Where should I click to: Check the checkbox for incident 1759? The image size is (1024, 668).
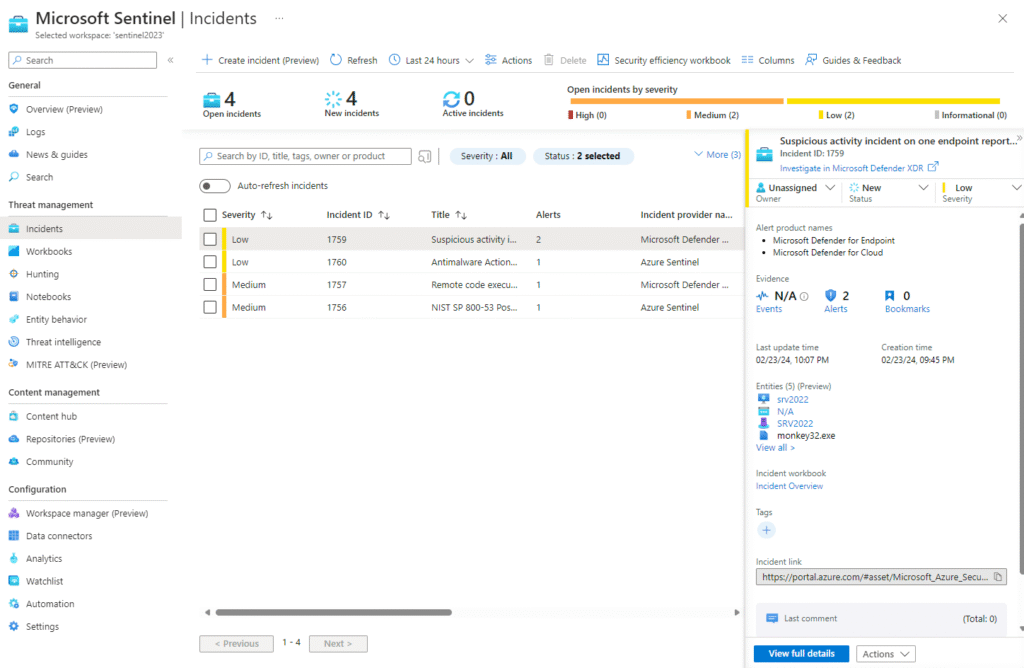(210, 240)
